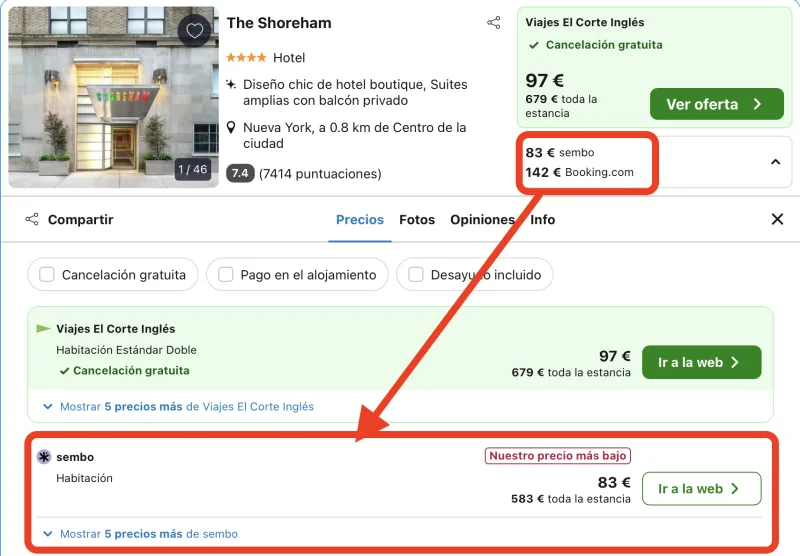Open the Precios tab
800x556 pixels.
tap(360, 219)
